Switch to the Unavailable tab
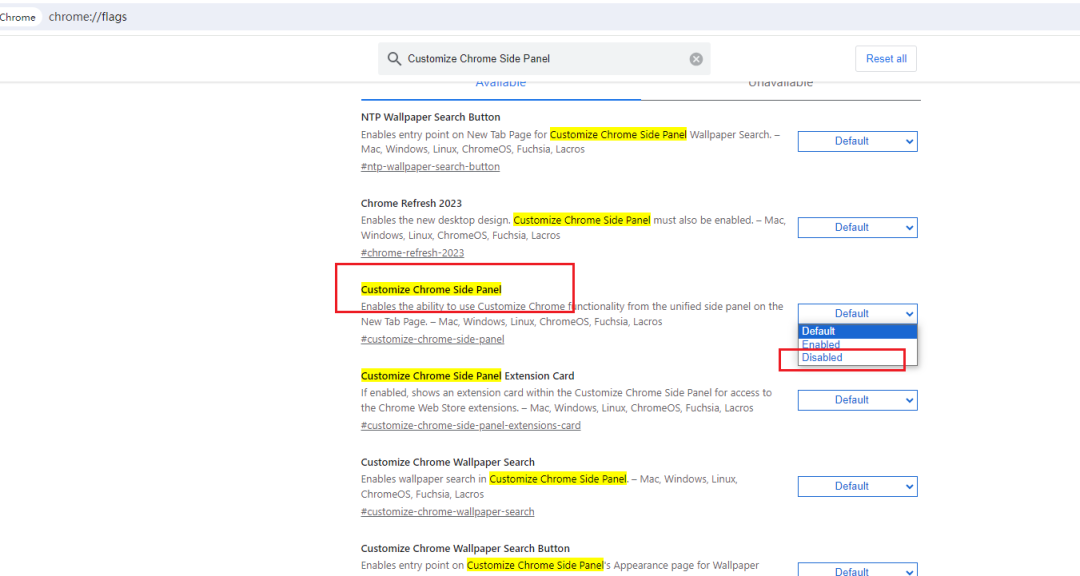Viewport: 1080px width, 576px height. [780, 83]
